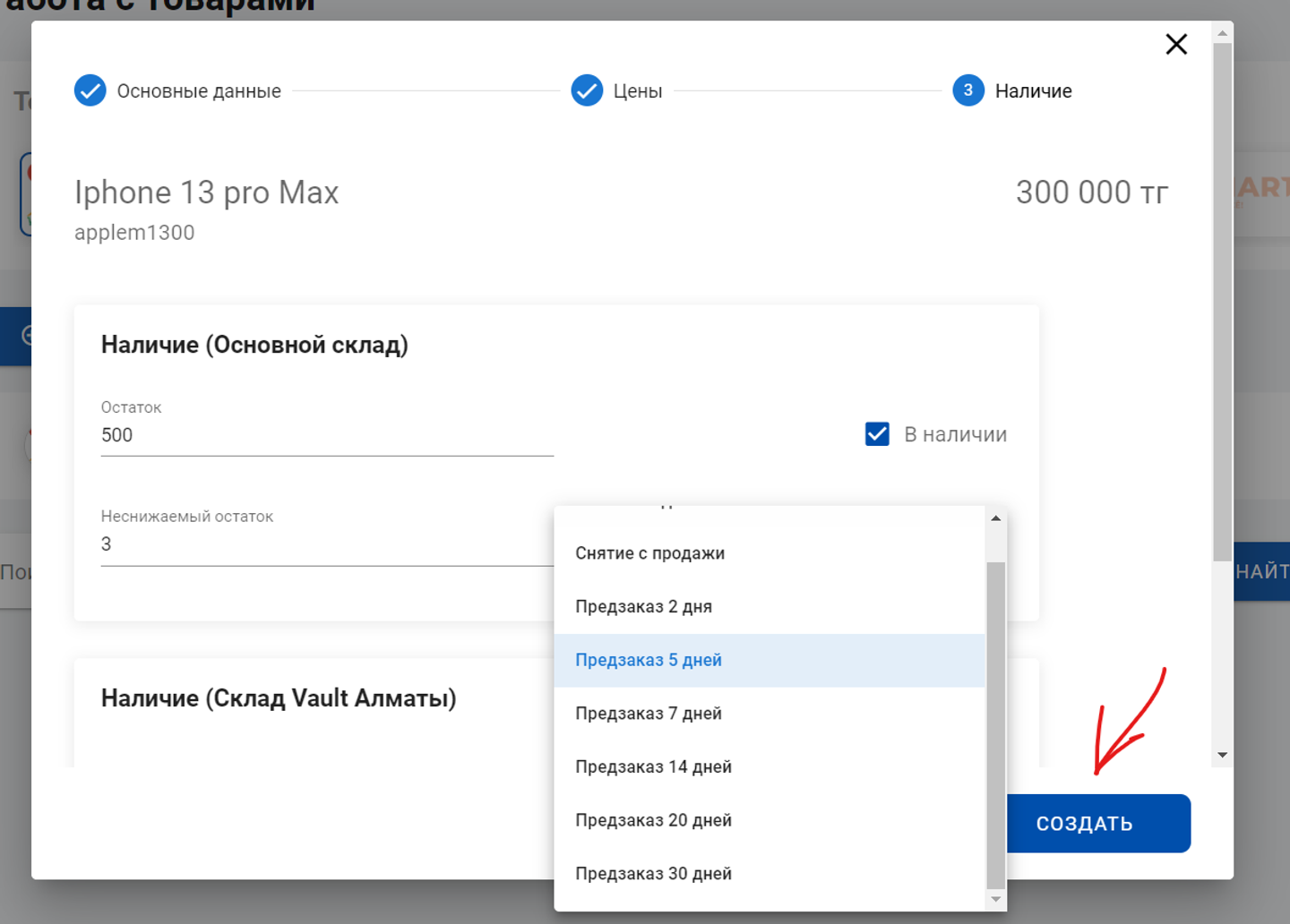Edit the Неснижаемый остаток field
Image resolution: width=1290 pixels, height=924 pixels.
326,544
